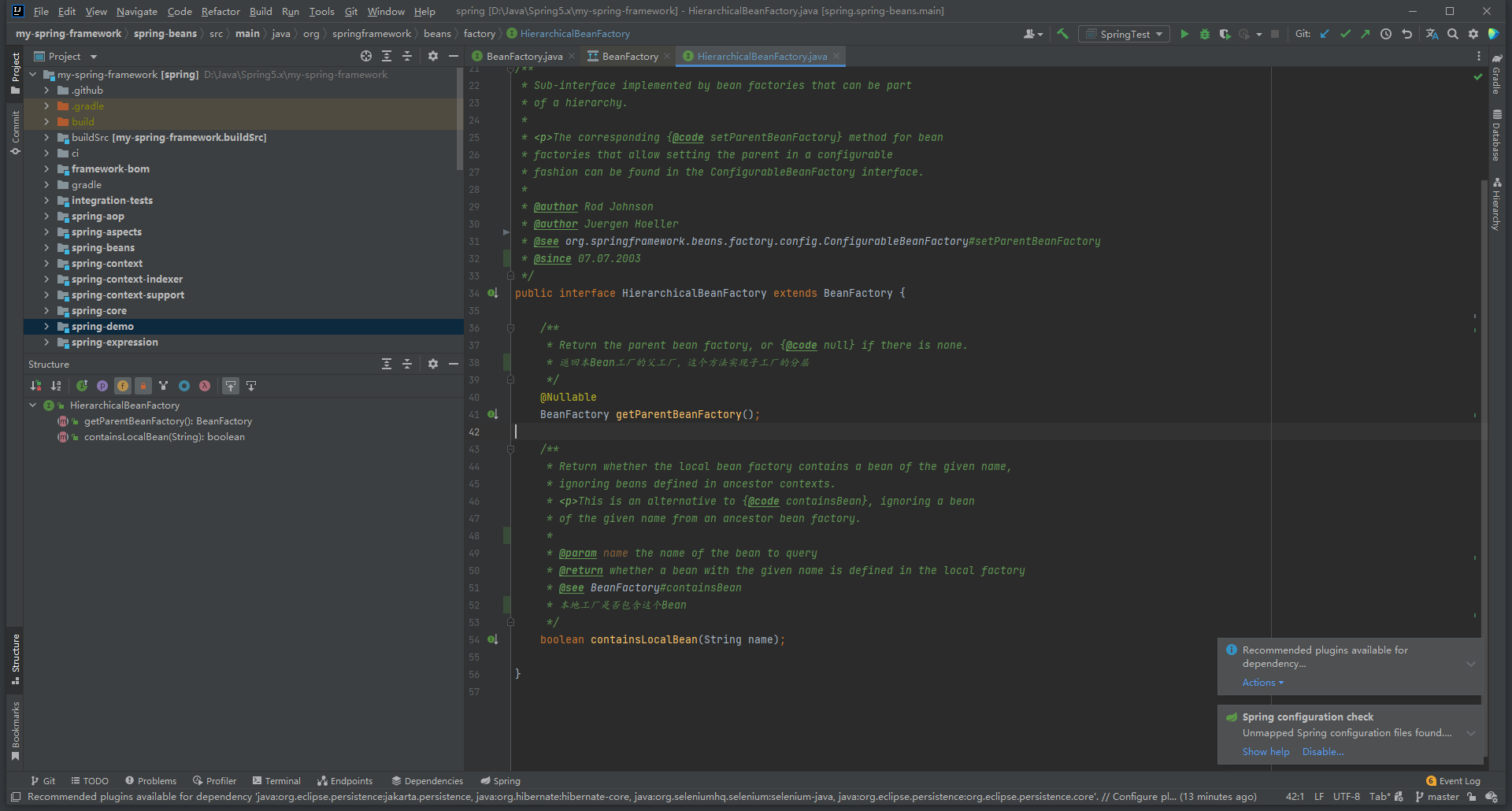
Task: Open editor tabs more-options dots
Action: pos(1479,56)
